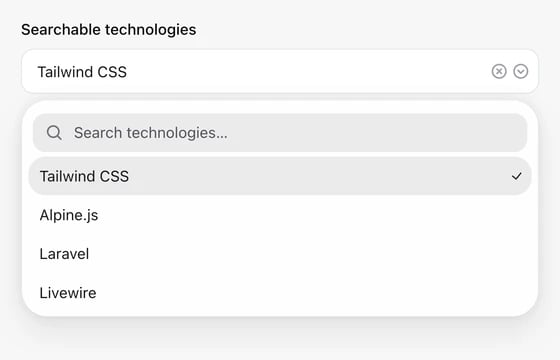Choose Laravel from the list
This screenshot has height=360, width=560.
pos(280,254)
